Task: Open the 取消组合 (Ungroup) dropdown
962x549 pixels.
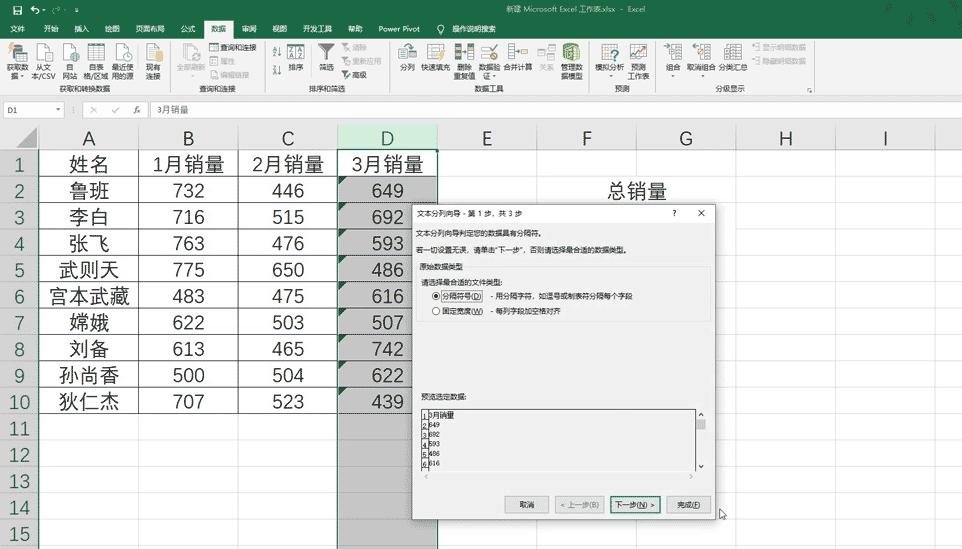Action: tap(701, 60)
